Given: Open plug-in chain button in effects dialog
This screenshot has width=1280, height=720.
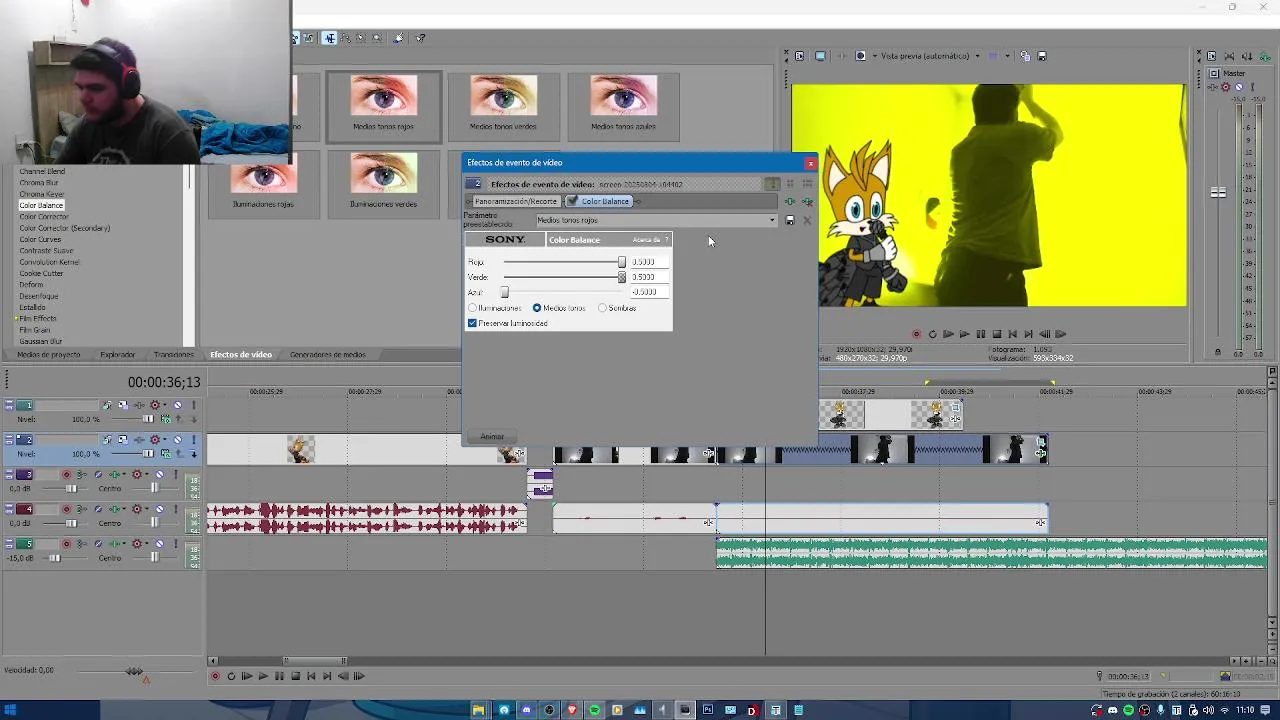Looking at the screenshot, I should click(790, 201).
